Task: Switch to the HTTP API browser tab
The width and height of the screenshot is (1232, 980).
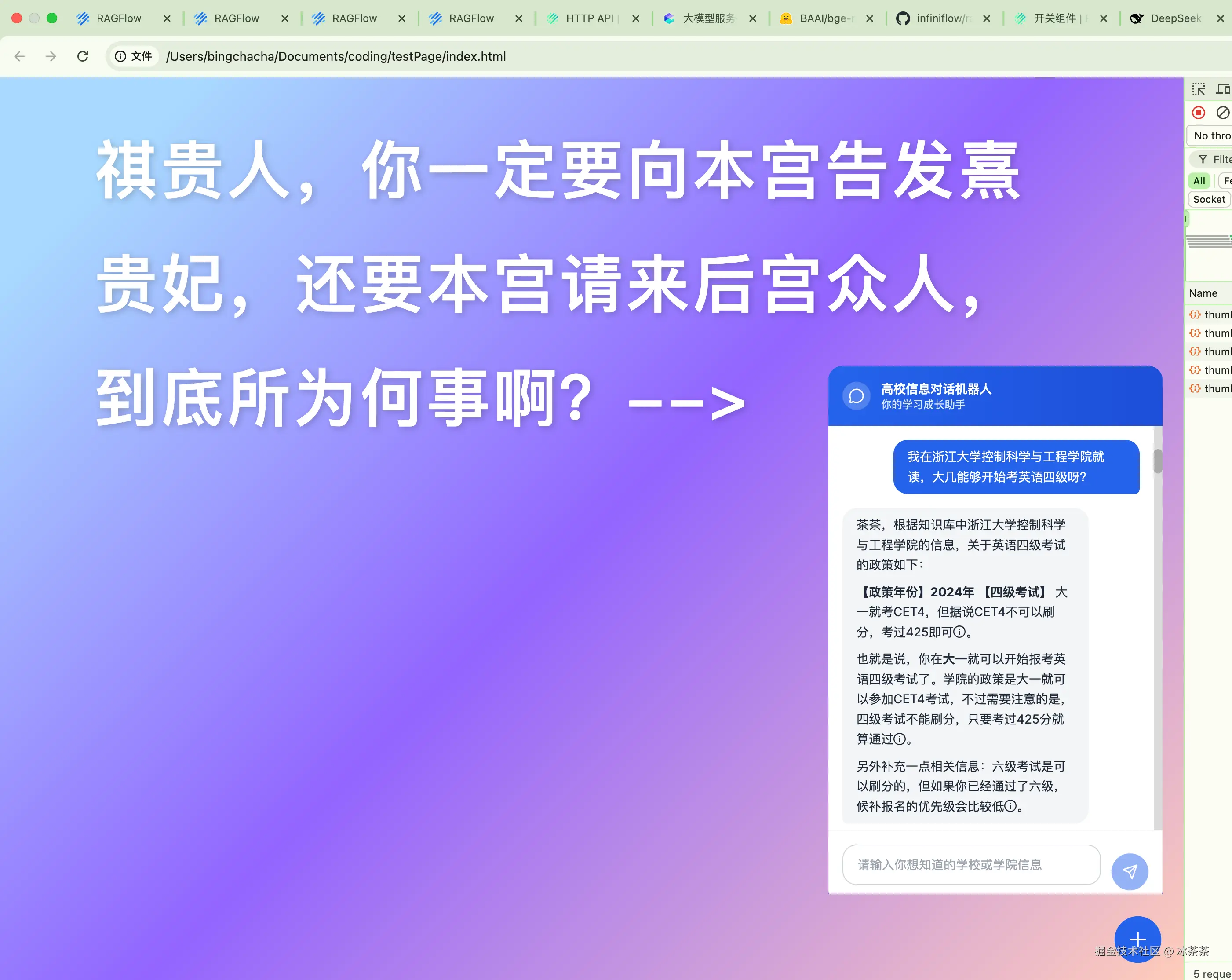Action: [589, 18]
